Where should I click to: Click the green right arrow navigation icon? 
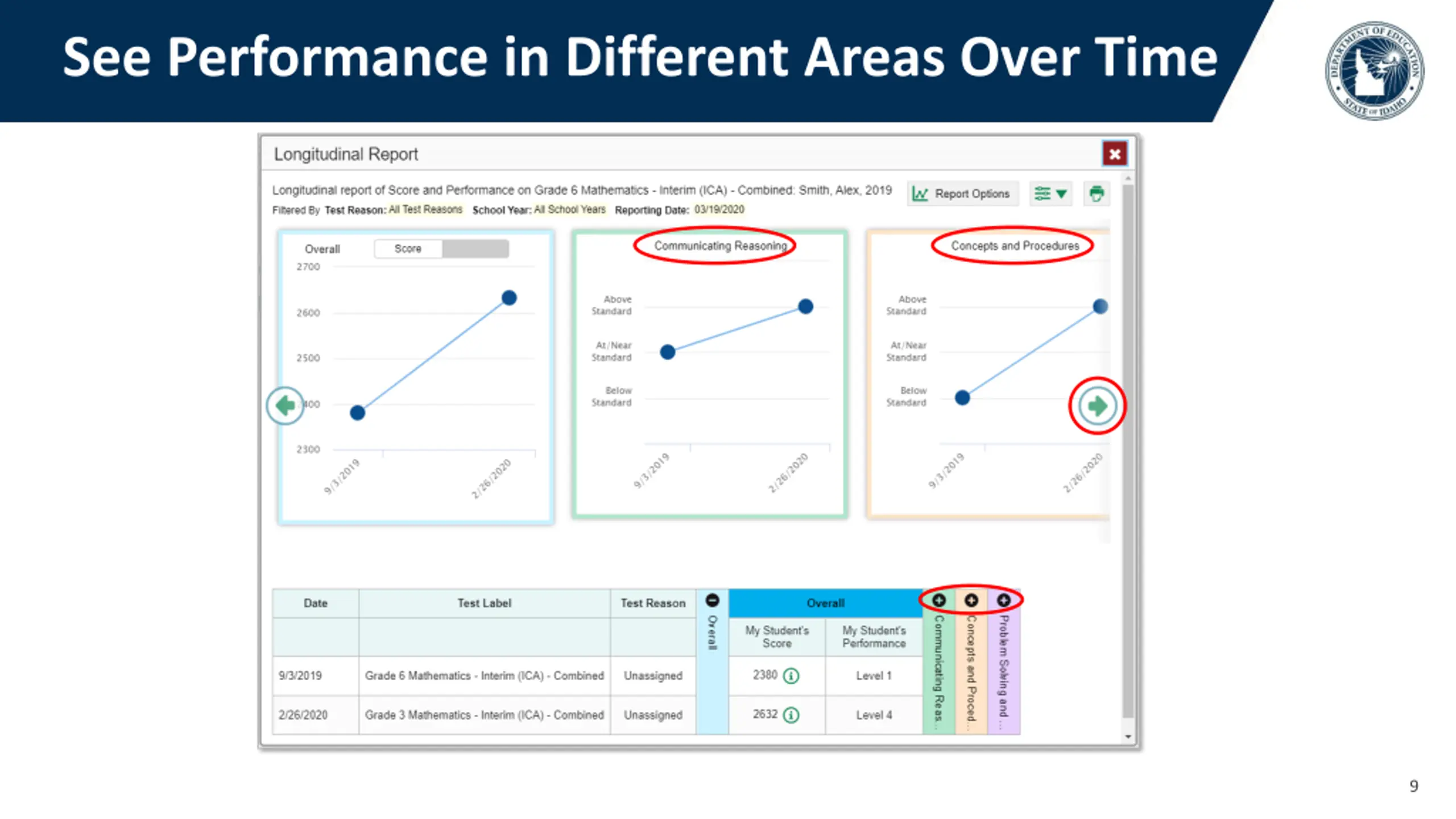(1097, 406)
